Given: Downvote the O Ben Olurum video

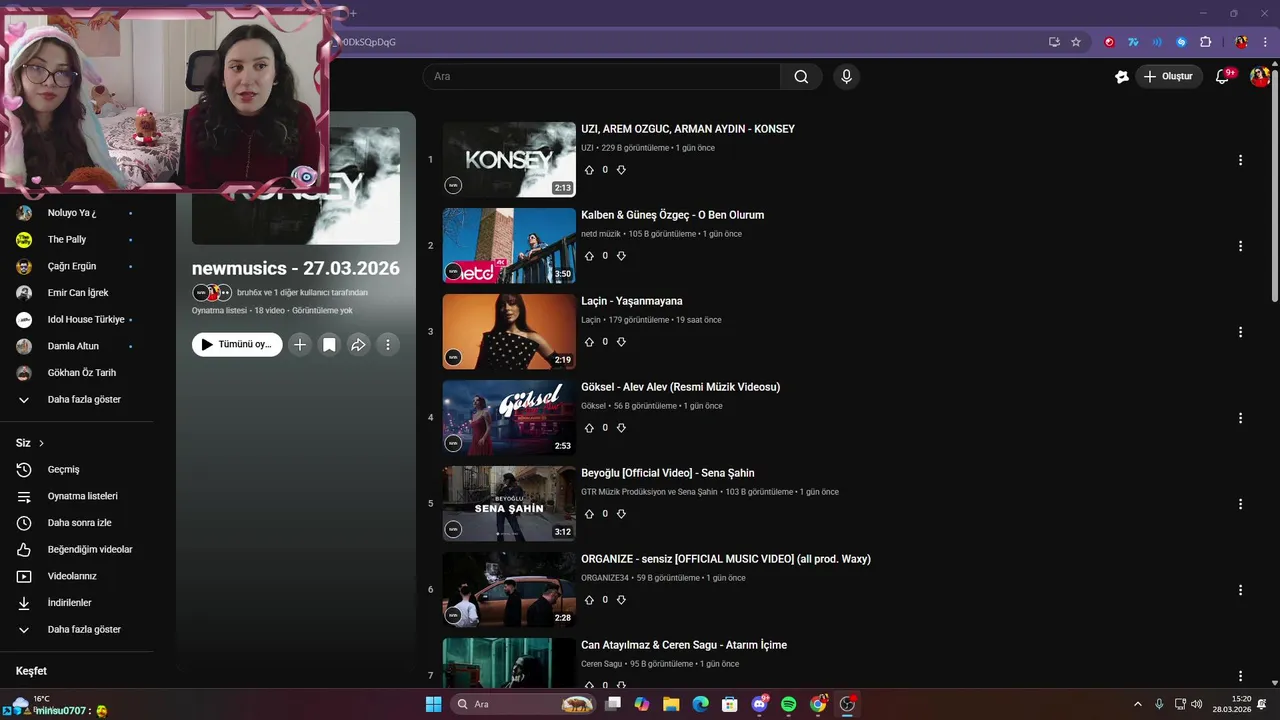Looking at the screenshot, I should click(621, 256).
